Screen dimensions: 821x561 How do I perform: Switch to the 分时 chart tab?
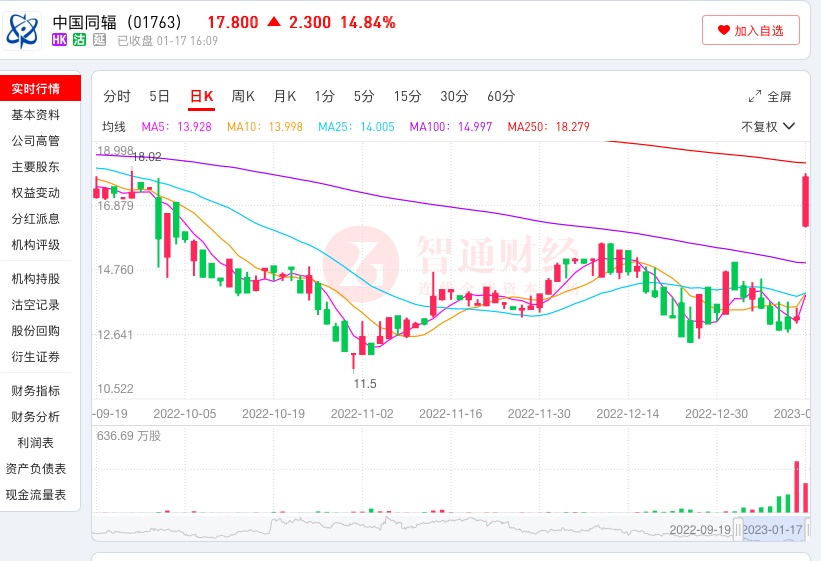click(x=117, y=96)
